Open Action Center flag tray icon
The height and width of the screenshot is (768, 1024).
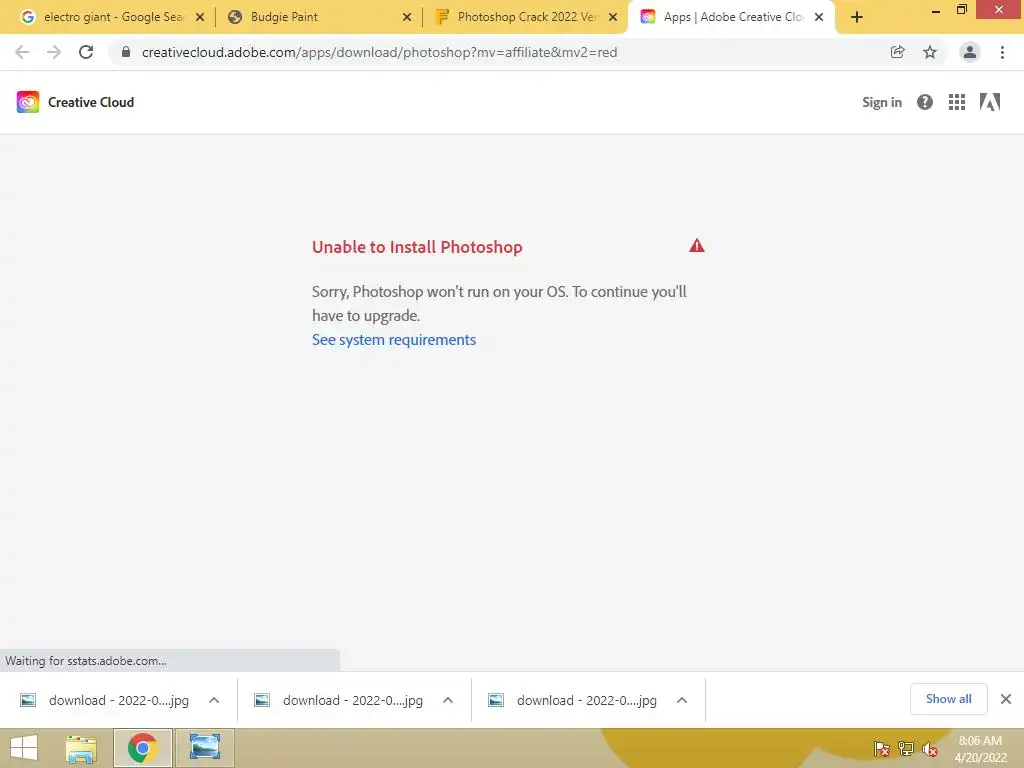[x=881, y=749]
